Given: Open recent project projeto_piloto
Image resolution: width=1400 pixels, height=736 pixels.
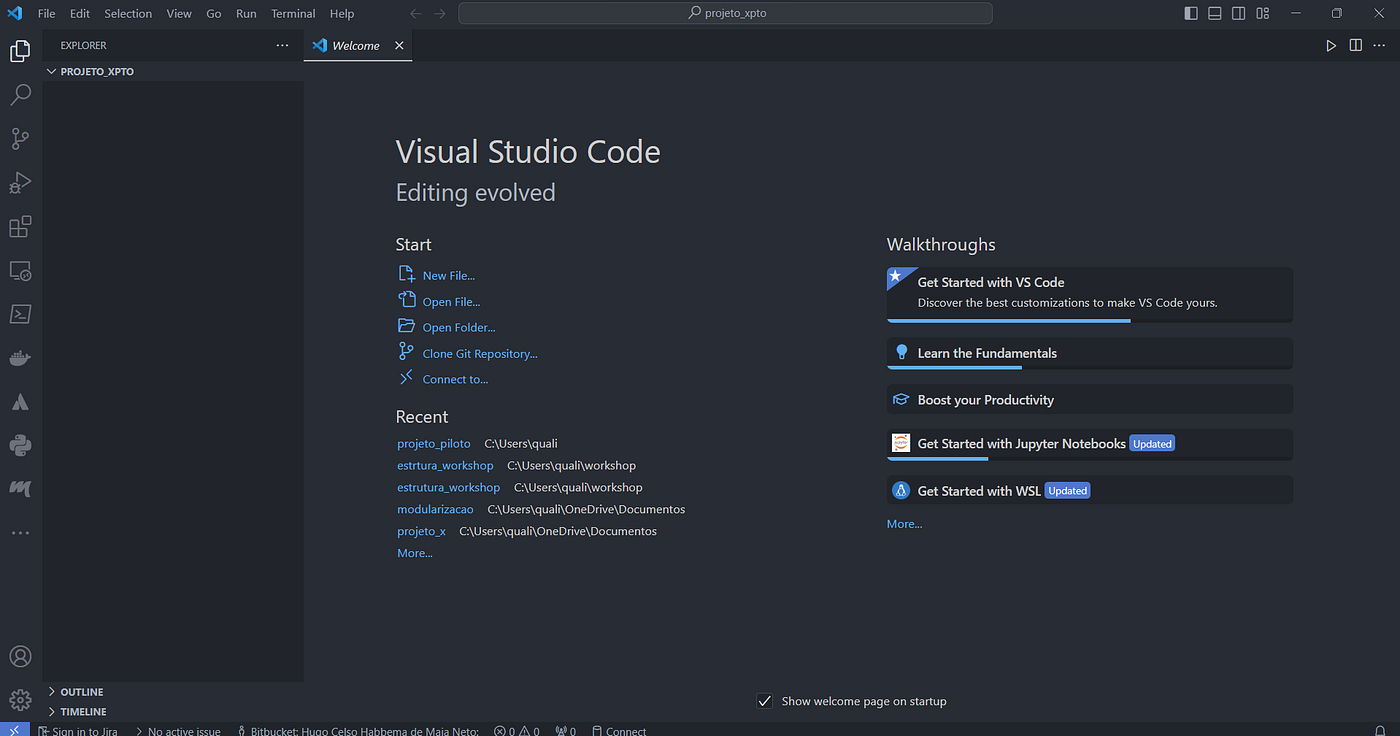Looking at the screenshot, I should (x=434, y=443).
